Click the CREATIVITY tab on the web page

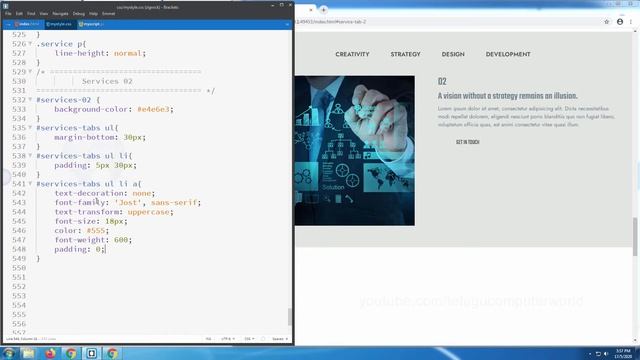[x=352, y=54]
